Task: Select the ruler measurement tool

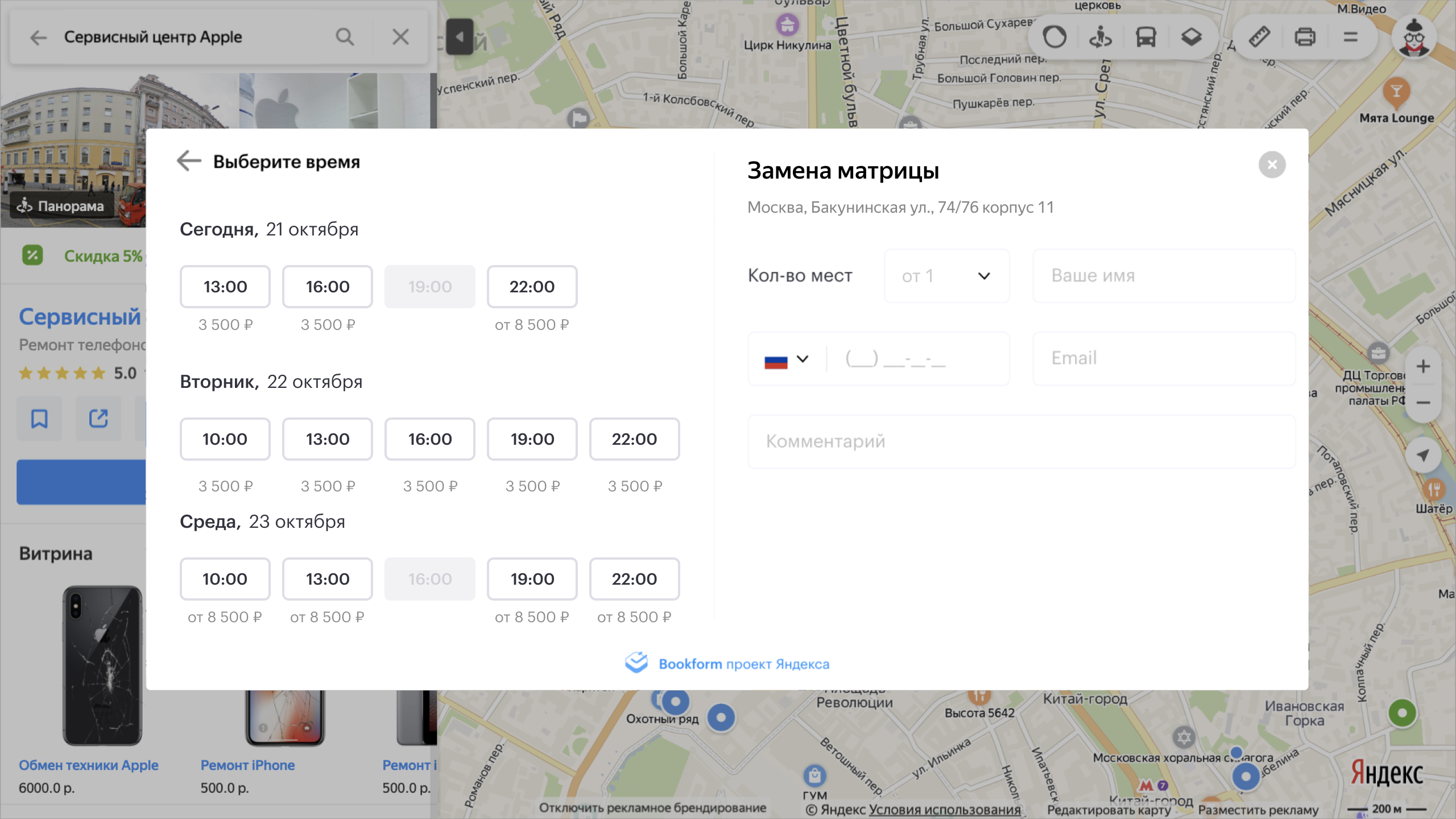Action: point(1259,38)
